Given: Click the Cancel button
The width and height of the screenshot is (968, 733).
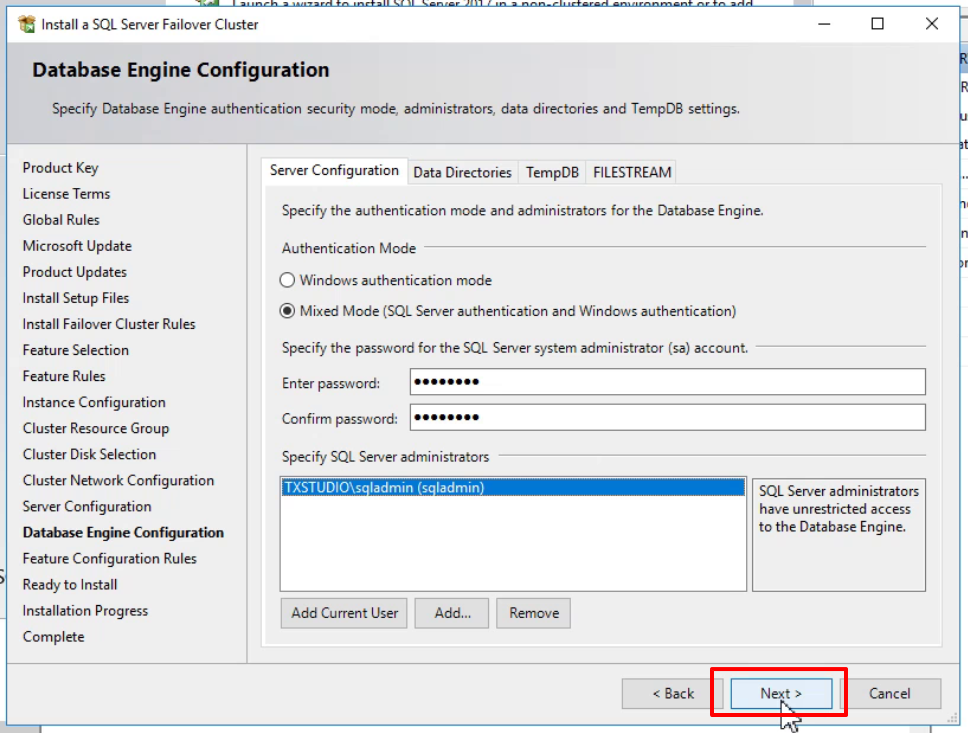Looking at the screenshot, I should click(890, 694).
